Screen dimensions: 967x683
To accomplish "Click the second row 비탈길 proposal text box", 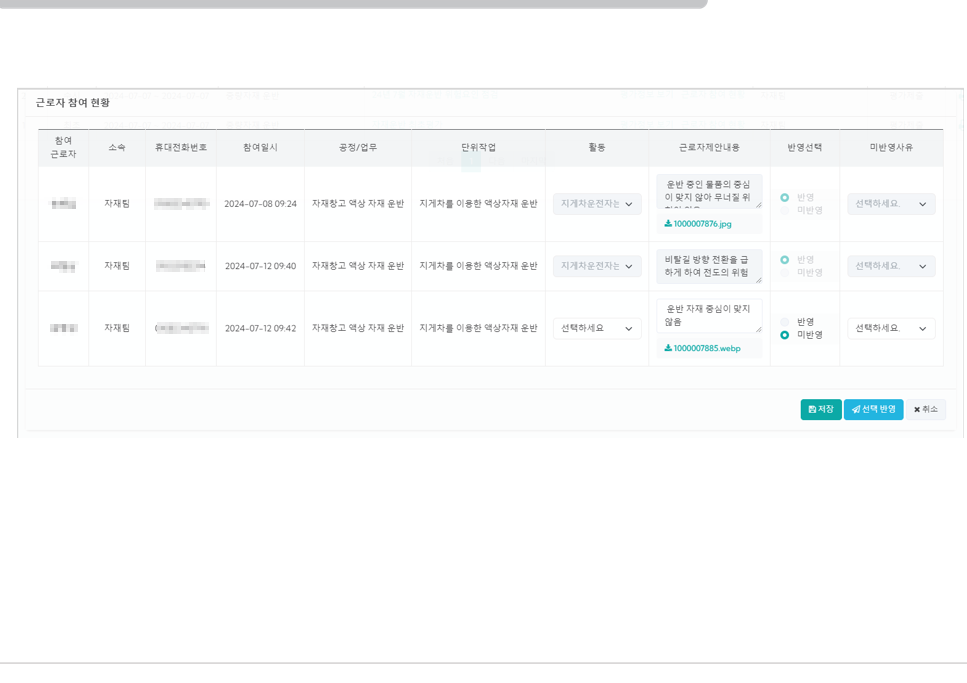I will (x=708, y=266).
